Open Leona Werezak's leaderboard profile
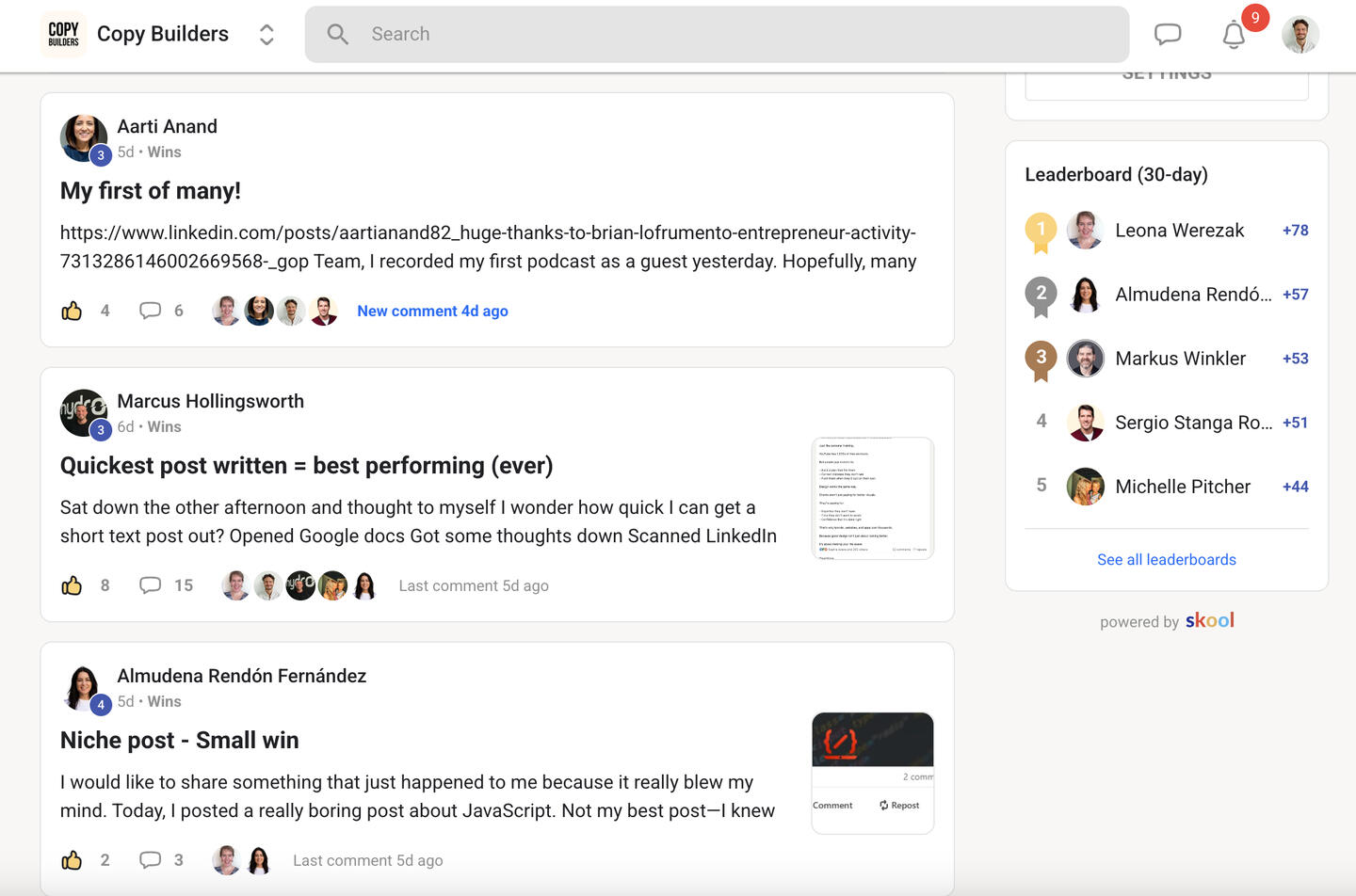 pos(1179,231)
